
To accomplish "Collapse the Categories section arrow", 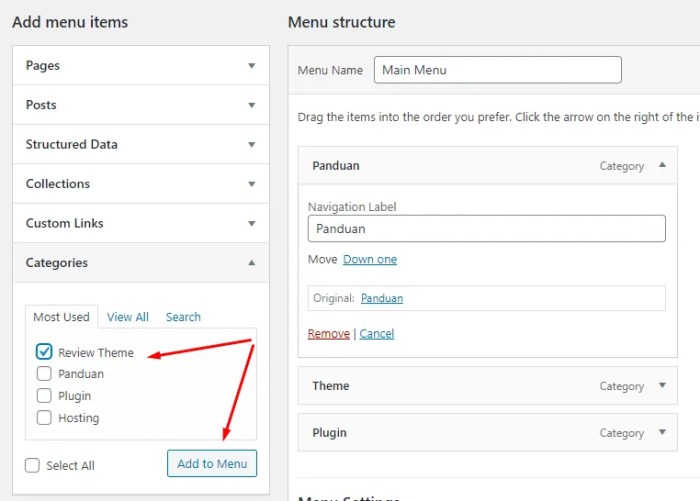I will point(252,263).
